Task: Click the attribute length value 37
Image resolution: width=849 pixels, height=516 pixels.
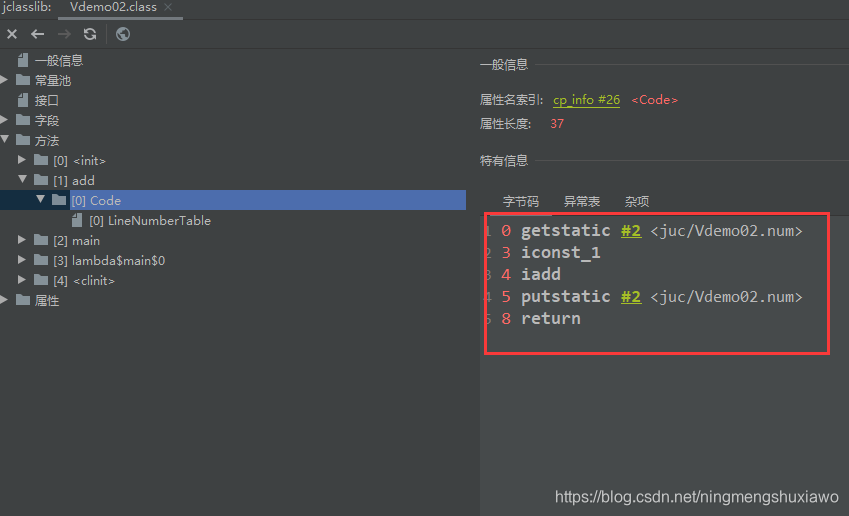Action: click(557, 124)
